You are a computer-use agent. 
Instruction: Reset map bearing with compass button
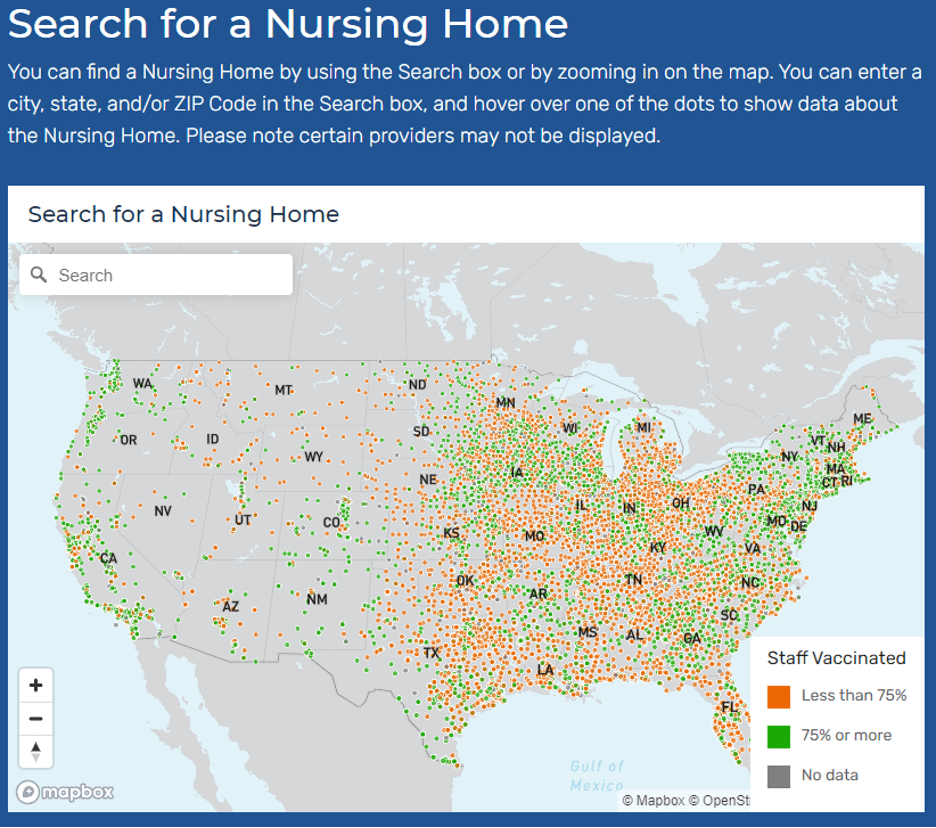(36, 751)
